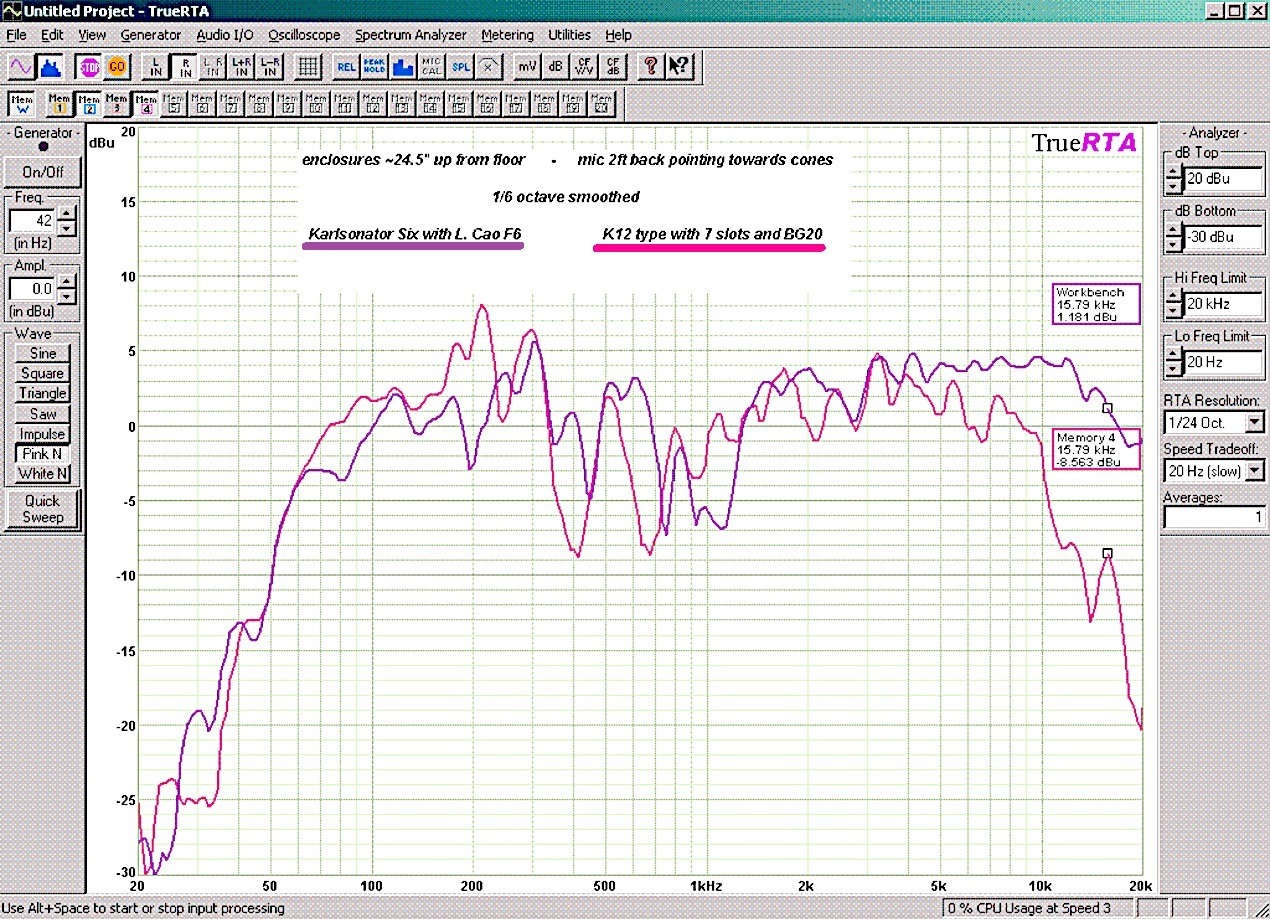Image resolution: width=1270 pixels, height=920 pixels.
Task: Toggle the Mem 2 memory icon
Action: pyautogui.click(x=88, y=103)
